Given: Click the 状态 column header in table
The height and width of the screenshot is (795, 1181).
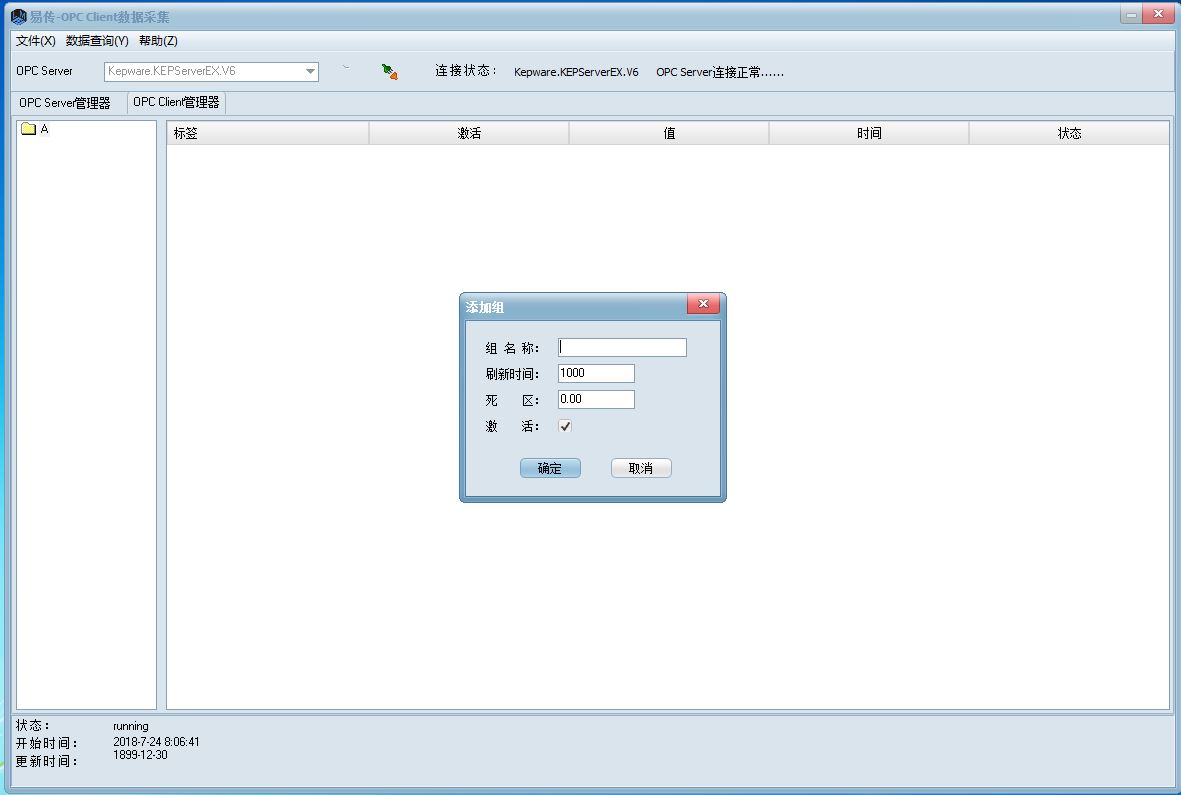Looking at the screenshot, I should 1069,133.
